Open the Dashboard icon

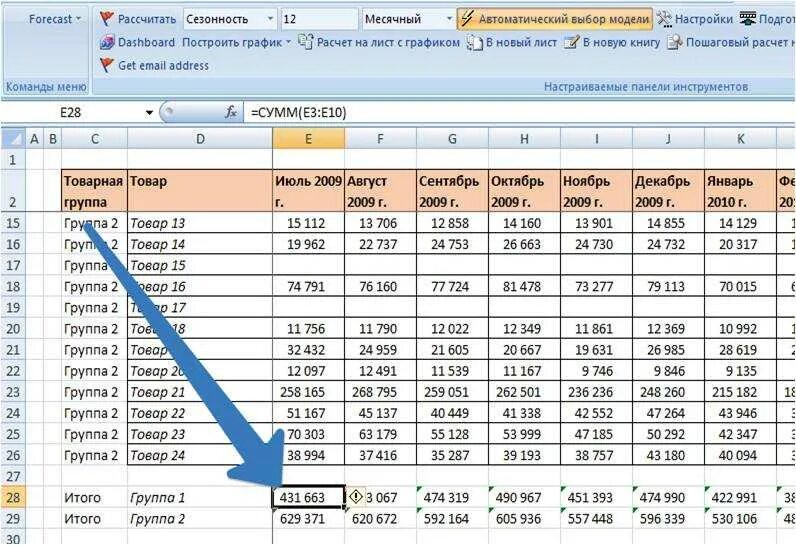tap(107, 43)
